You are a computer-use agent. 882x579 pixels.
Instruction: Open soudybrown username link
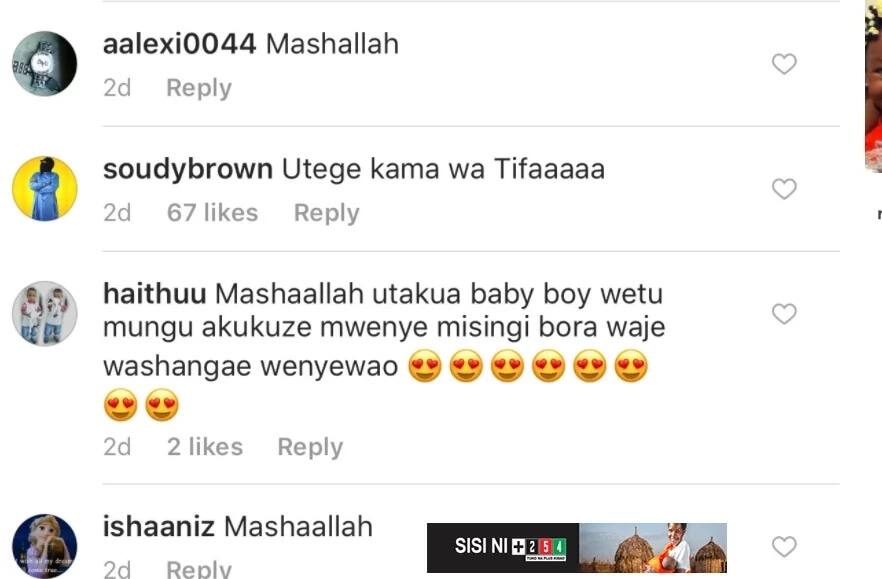(188, 169)
